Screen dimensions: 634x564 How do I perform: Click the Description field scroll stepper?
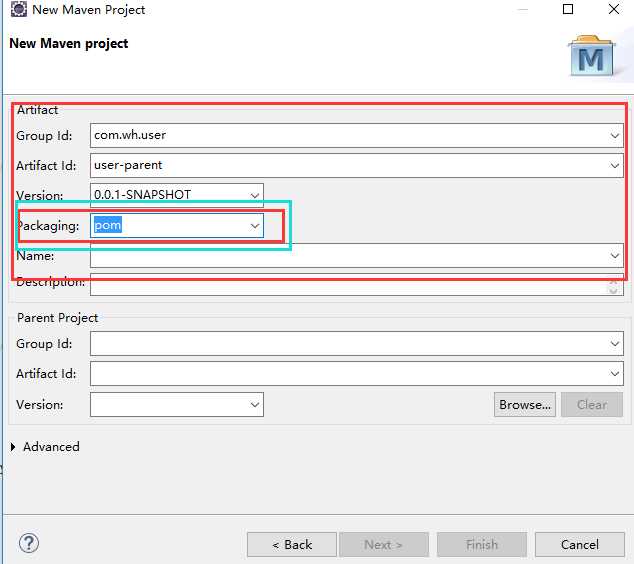(613, 286)
